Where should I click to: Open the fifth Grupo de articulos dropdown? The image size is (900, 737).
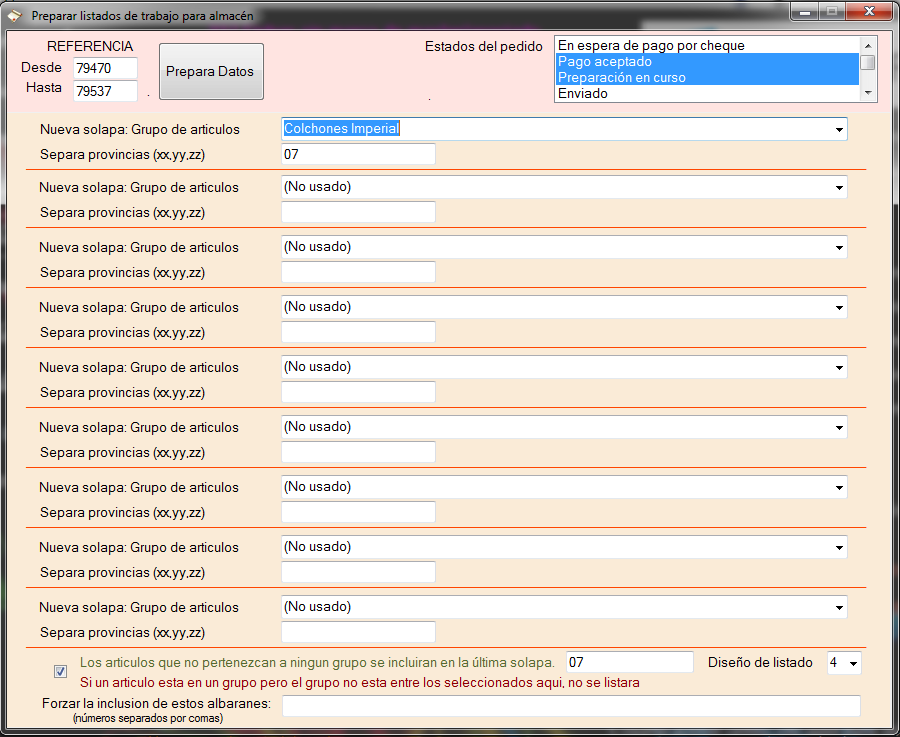click(x=839, y=367)
